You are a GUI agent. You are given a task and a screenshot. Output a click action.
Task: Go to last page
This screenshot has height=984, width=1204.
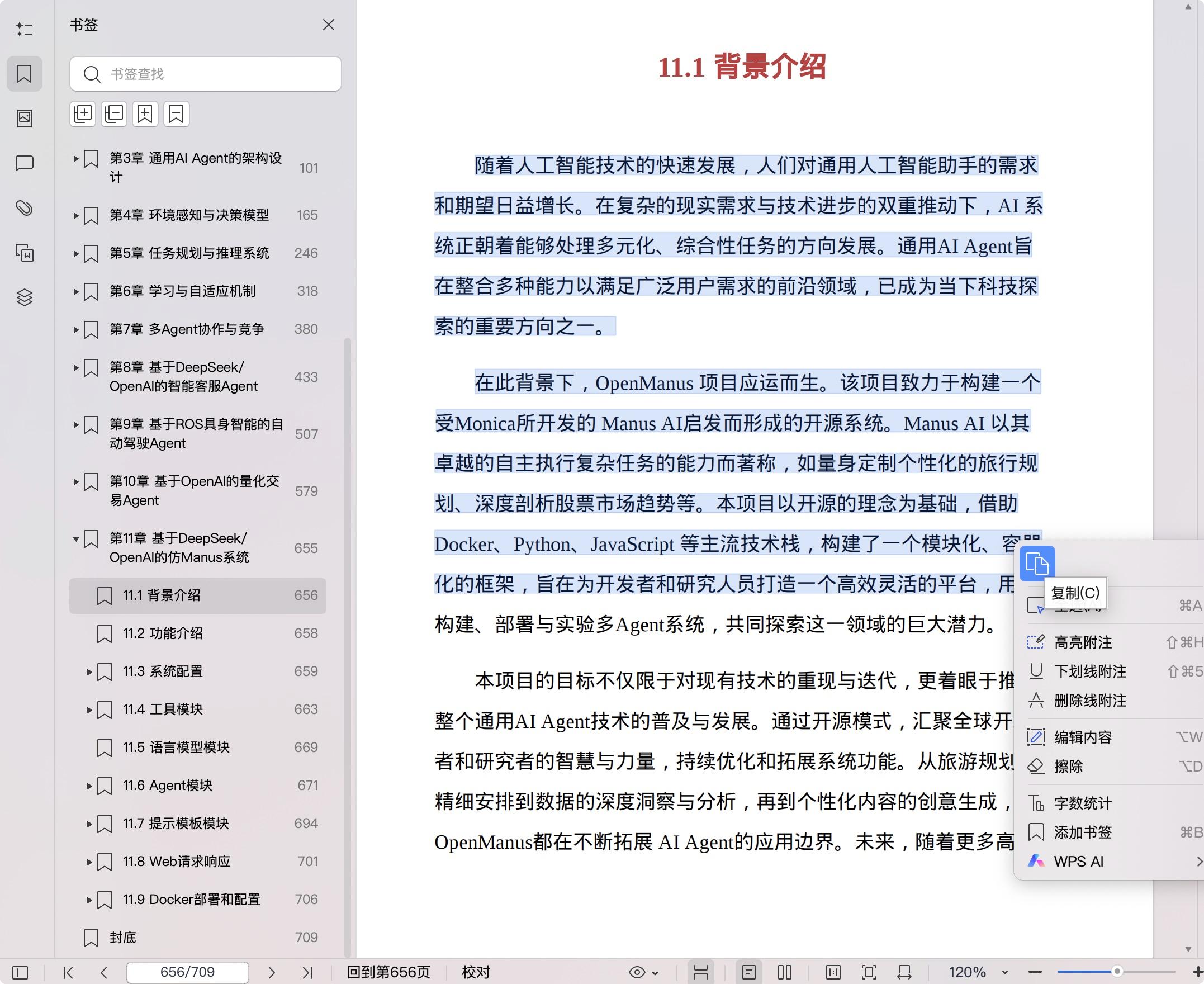click(x=307, y=973)
